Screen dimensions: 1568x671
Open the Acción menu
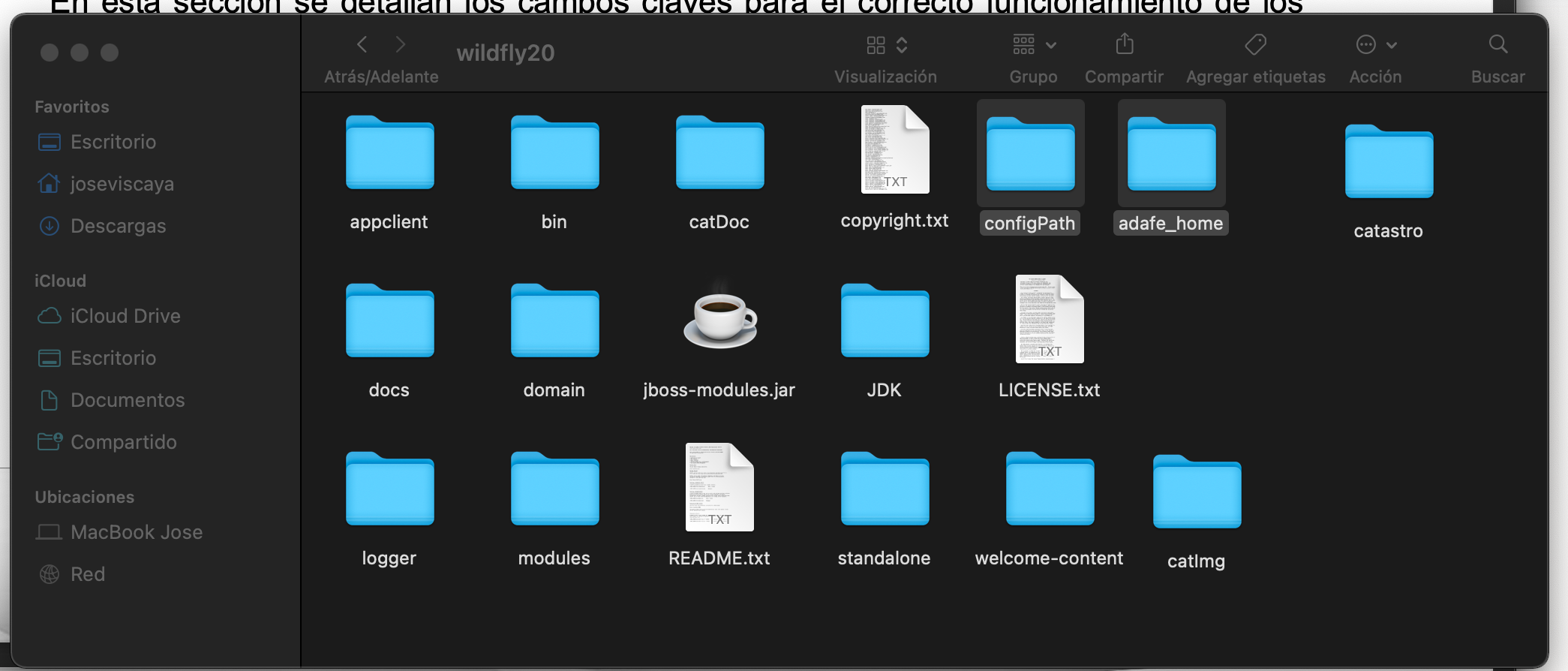tap(1376, 45)
